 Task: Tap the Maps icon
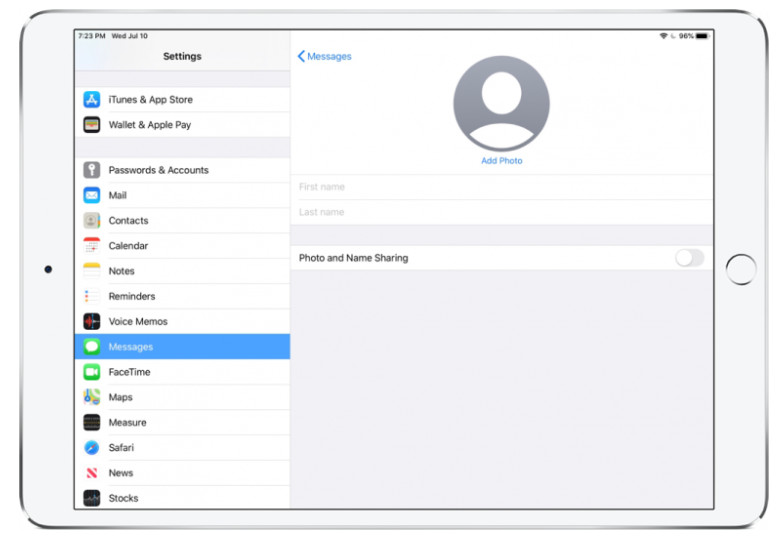92,397
